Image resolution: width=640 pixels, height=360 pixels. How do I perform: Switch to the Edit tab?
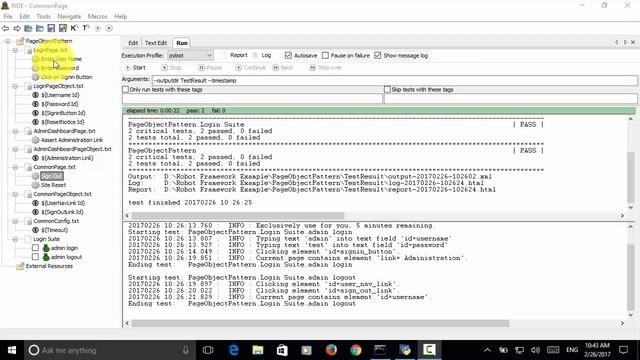click(x=133, y=43)
